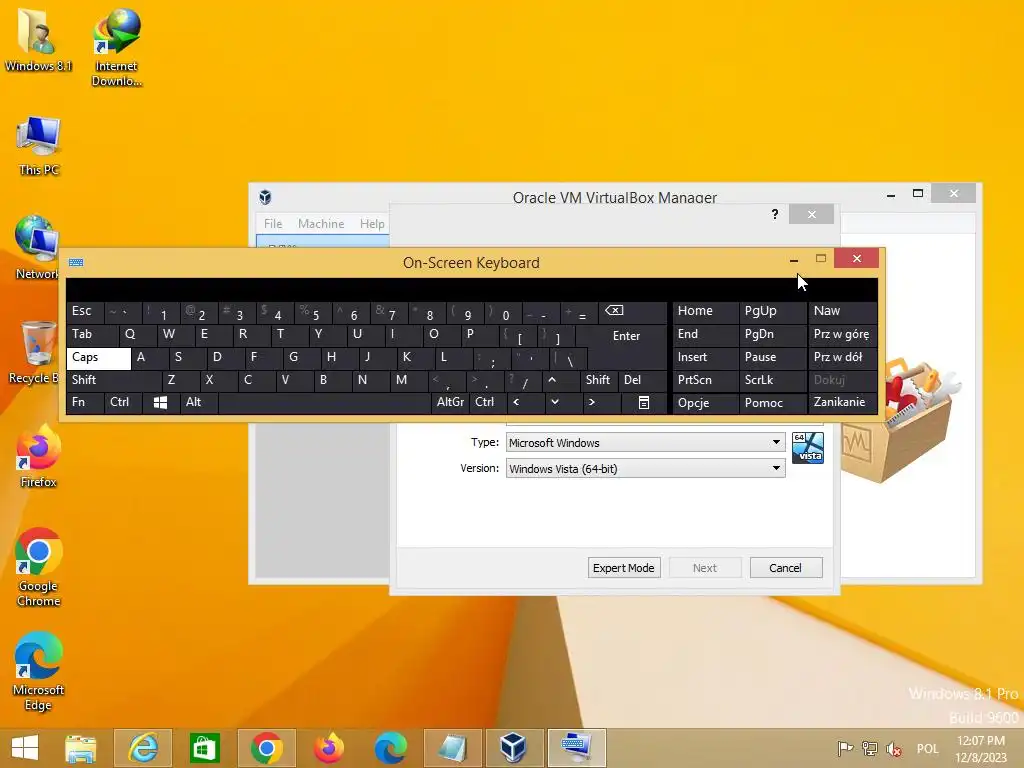The height and width of the screenshot is (768, 1024).
Task: Launch Microsoft Edge from desktop shortcut
Action: [x=39, y=671]
